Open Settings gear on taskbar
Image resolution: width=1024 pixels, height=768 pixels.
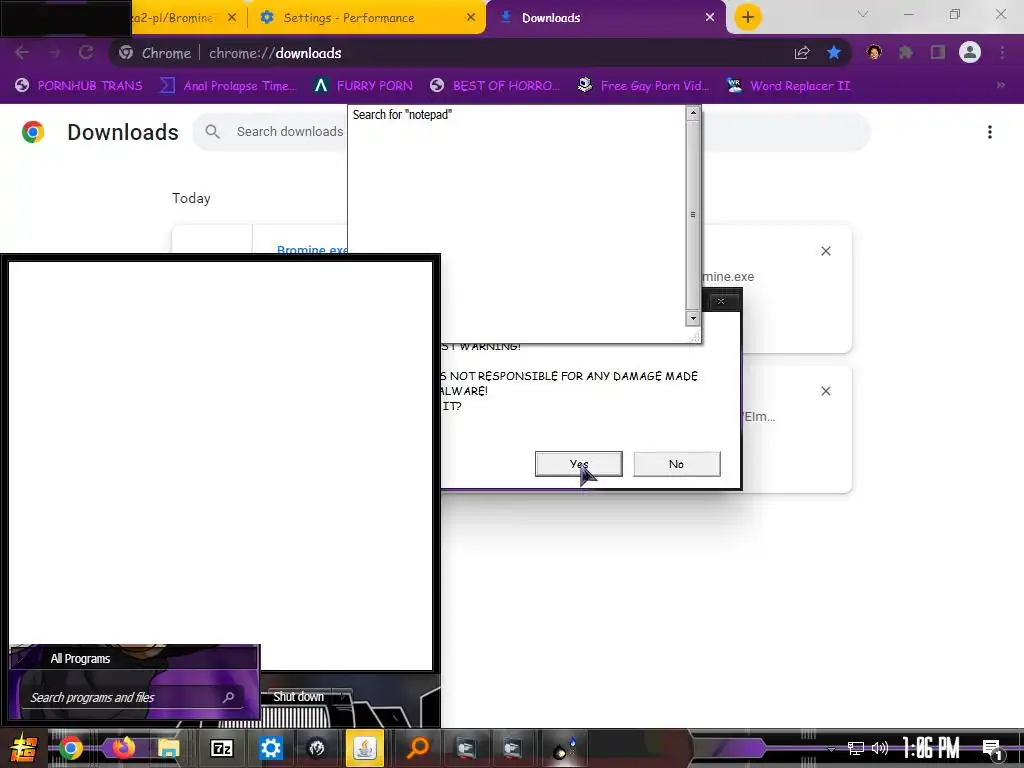click(x=270, y=748)
